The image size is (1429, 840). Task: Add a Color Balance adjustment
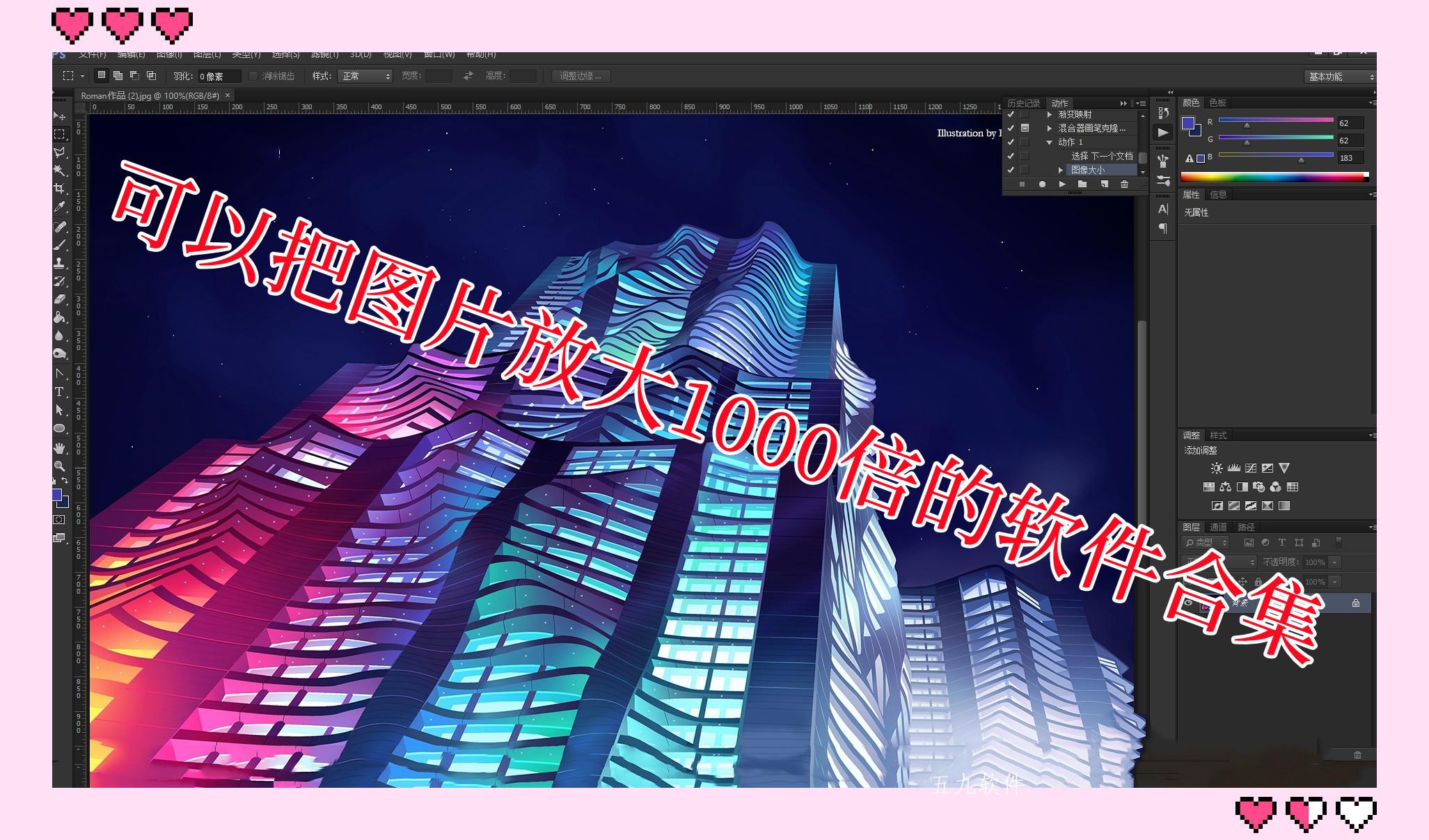tap(1226, 487)
